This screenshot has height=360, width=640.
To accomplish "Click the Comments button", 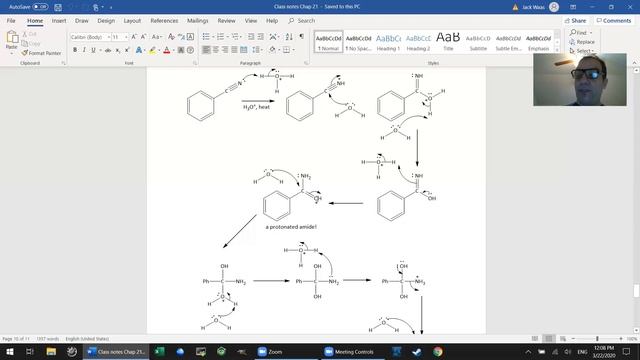I will 614,20.
